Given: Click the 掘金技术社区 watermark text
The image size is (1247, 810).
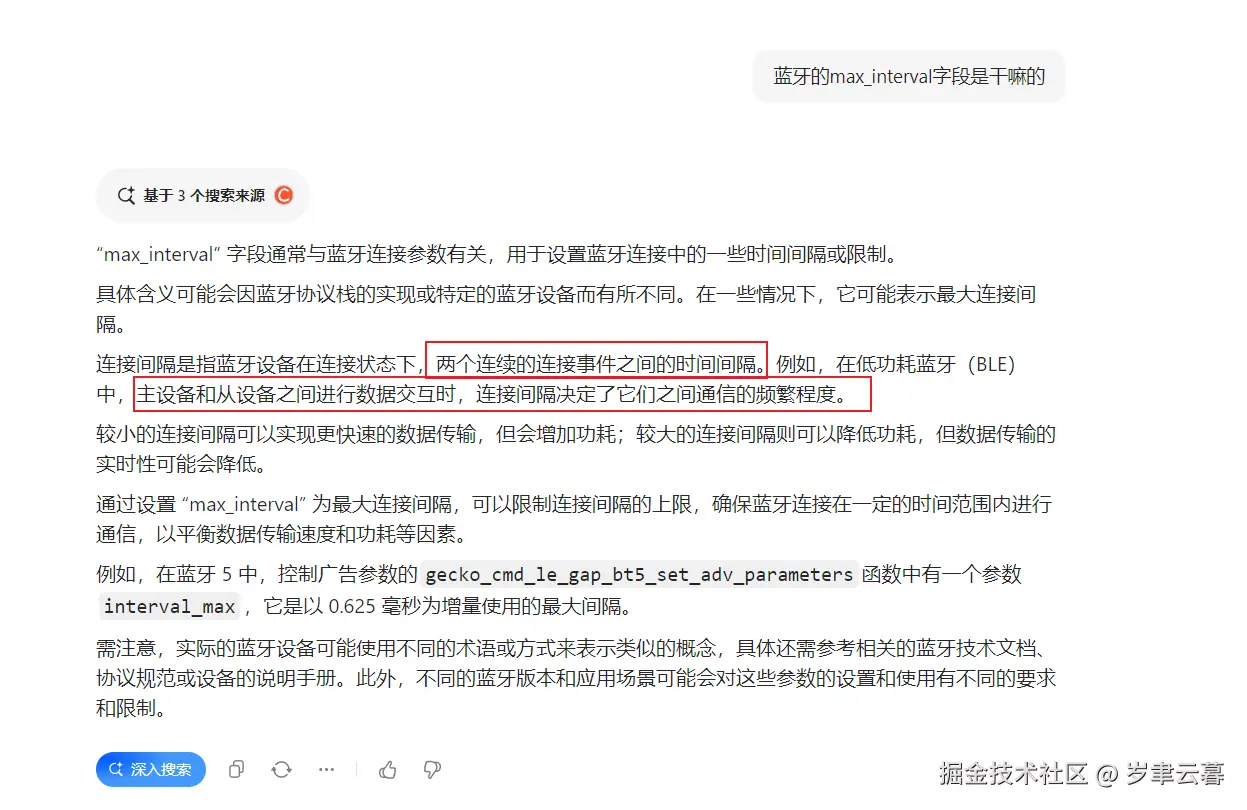Looking at the screenshot, I should pyautogui.click(x=1013, y=773).
